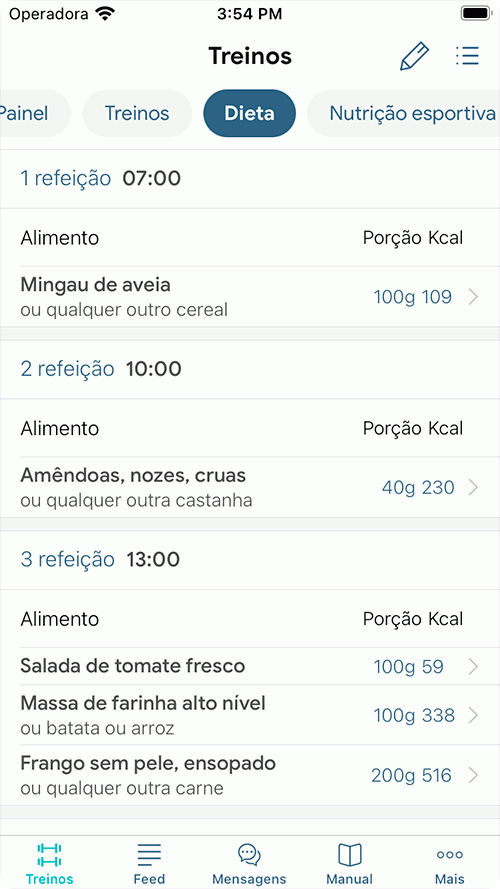The width and height of the screenshot is (500, 889).
Task: Expand Frango sem pele, ensopado chevron
Action: click(474, 775)
